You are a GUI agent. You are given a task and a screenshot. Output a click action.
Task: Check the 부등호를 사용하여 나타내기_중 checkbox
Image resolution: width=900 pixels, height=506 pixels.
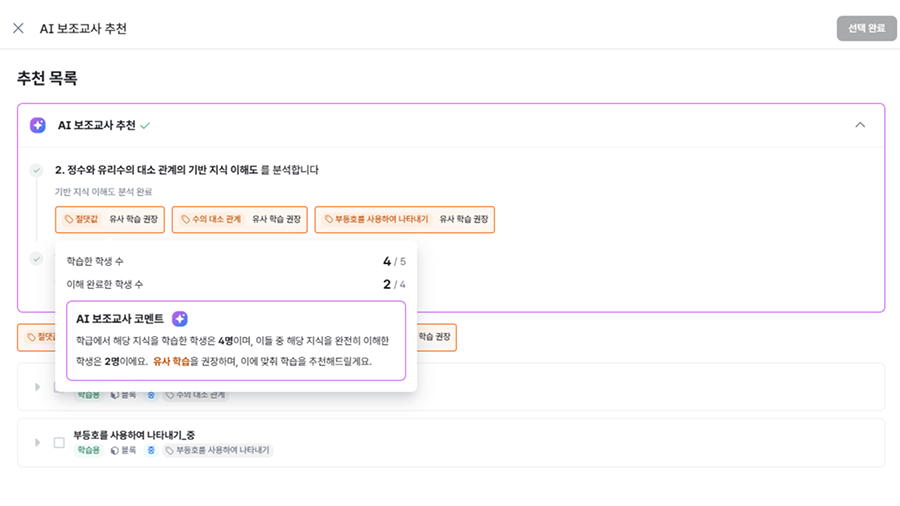click(59, 442)
